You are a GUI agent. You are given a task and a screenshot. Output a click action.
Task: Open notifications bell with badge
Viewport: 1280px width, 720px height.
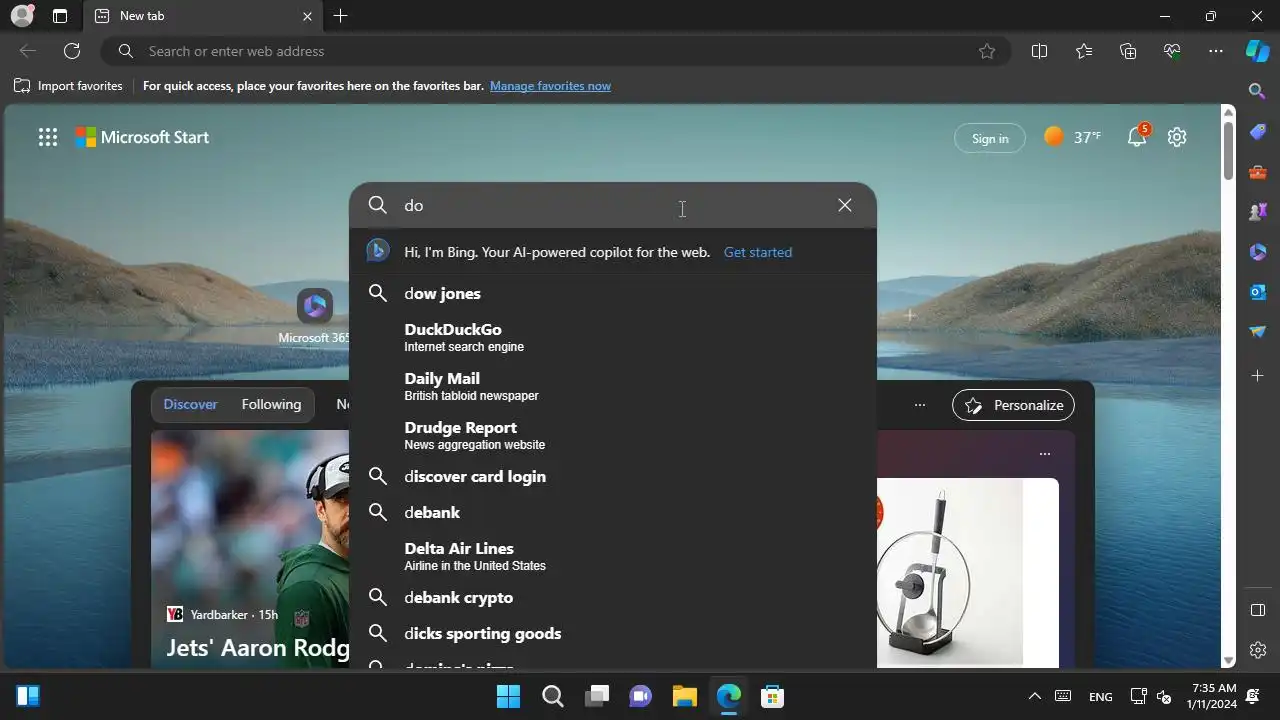tap(1138, 136)
